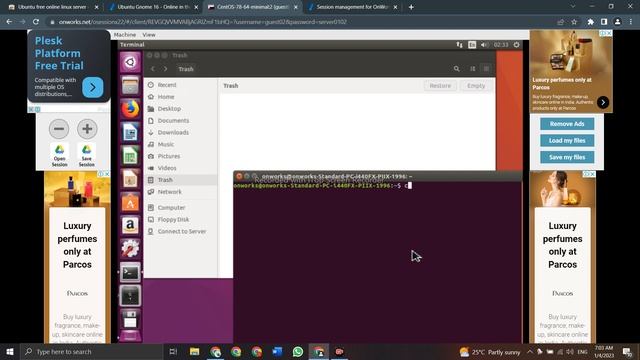
Task: Click search icon in Trash window toolbar
Action: coord(456,69)
